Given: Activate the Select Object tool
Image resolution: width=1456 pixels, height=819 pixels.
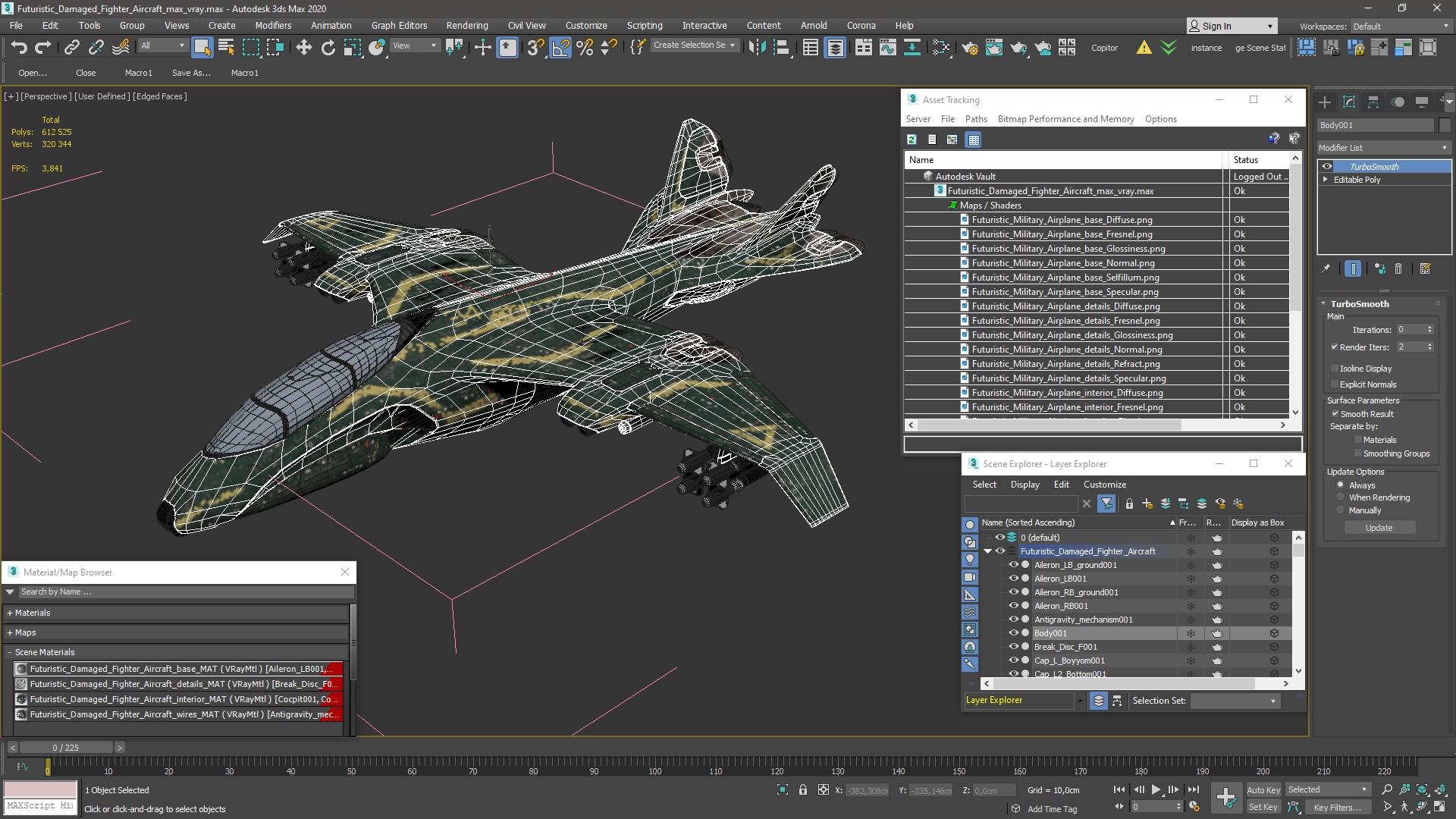Looking at the screenshot, I should point(202,48).
